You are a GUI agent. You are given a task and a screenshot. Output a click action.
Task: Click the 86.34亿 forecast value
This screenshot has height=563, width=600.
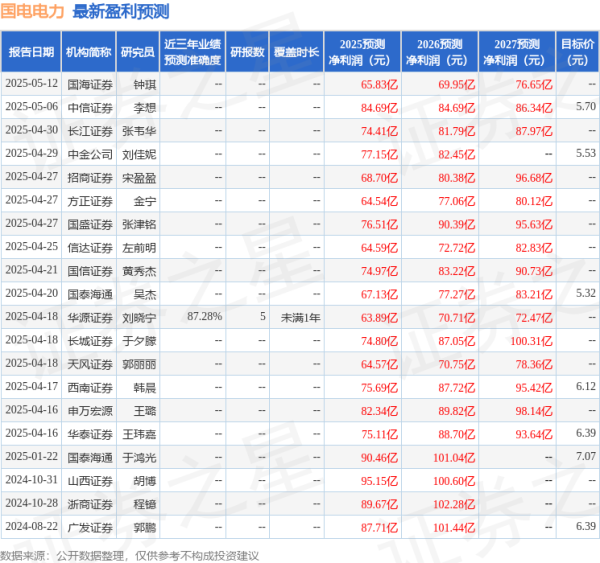(x=534, y=108)
